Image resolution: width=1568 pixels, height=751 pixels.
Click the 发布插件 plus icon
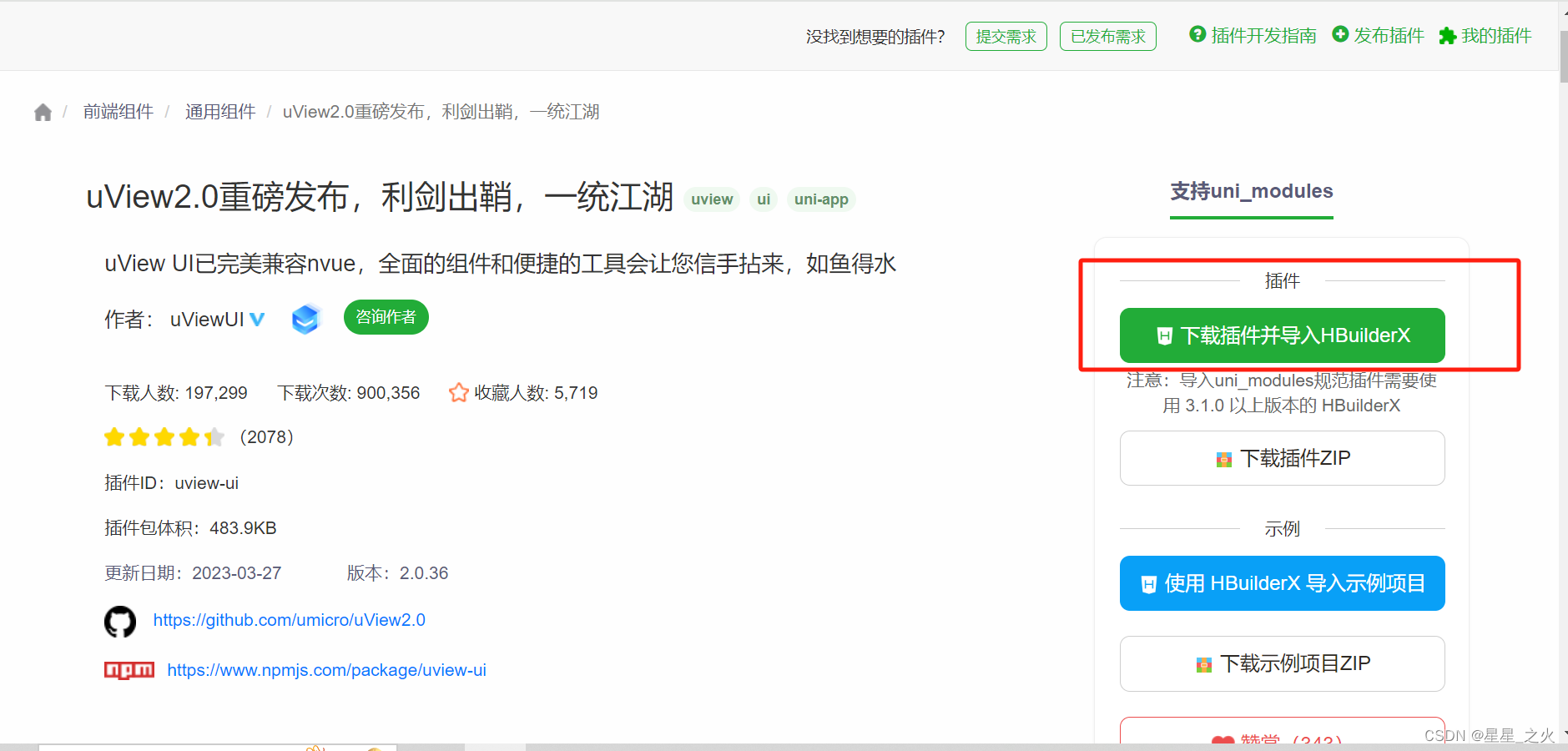[x=1341, y=34]
